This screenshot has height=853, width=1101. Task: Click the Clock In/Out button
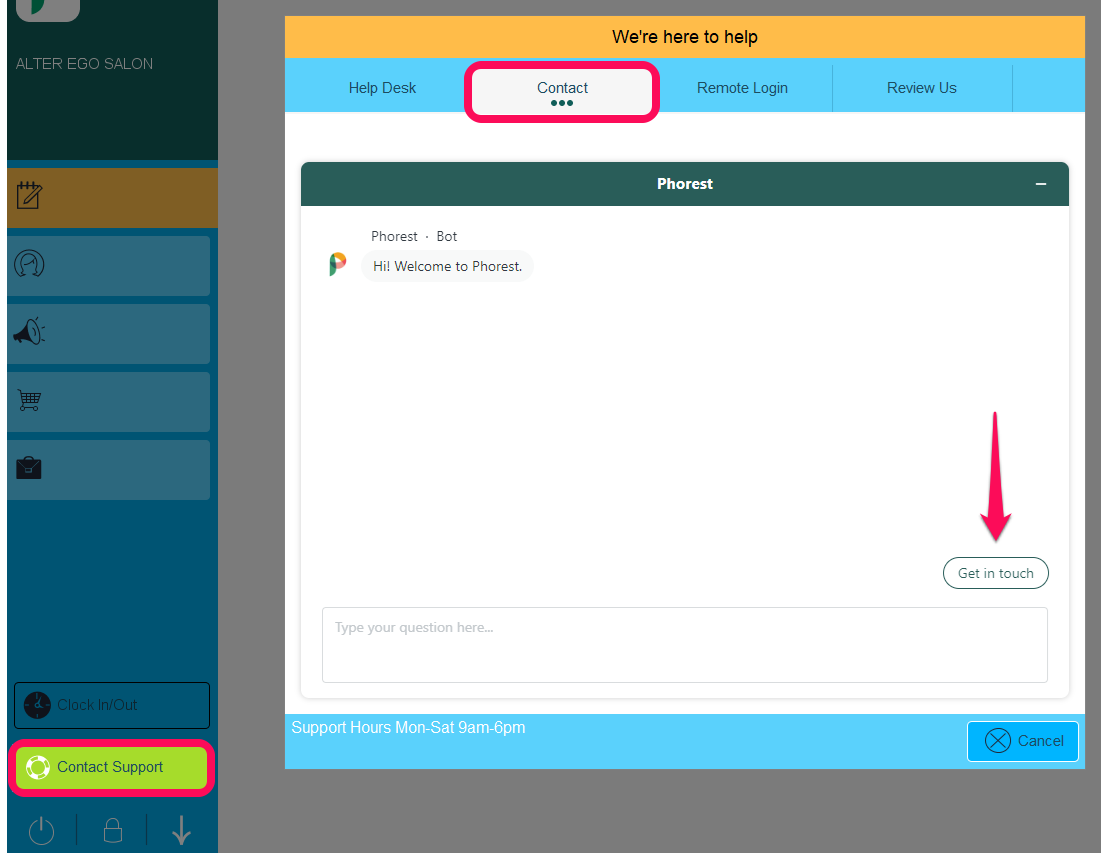[112, 705]
